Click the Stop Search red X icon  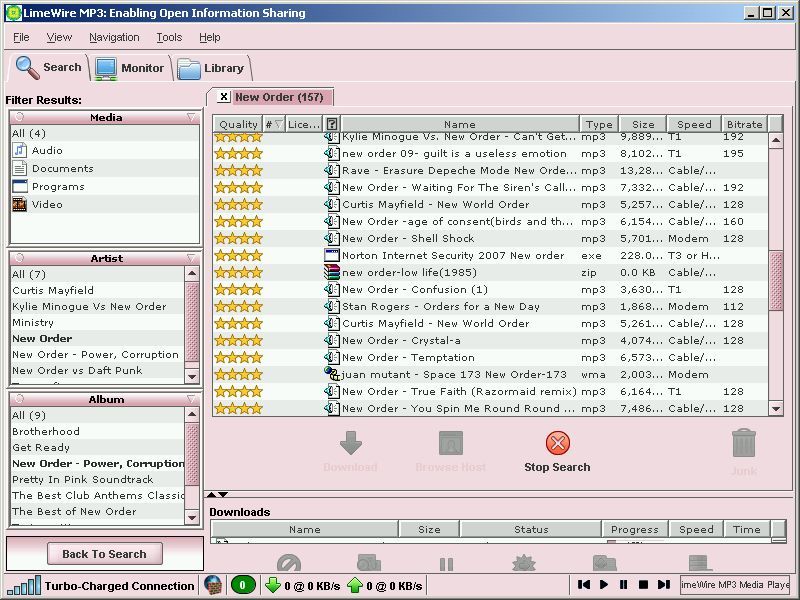point(557,443)
